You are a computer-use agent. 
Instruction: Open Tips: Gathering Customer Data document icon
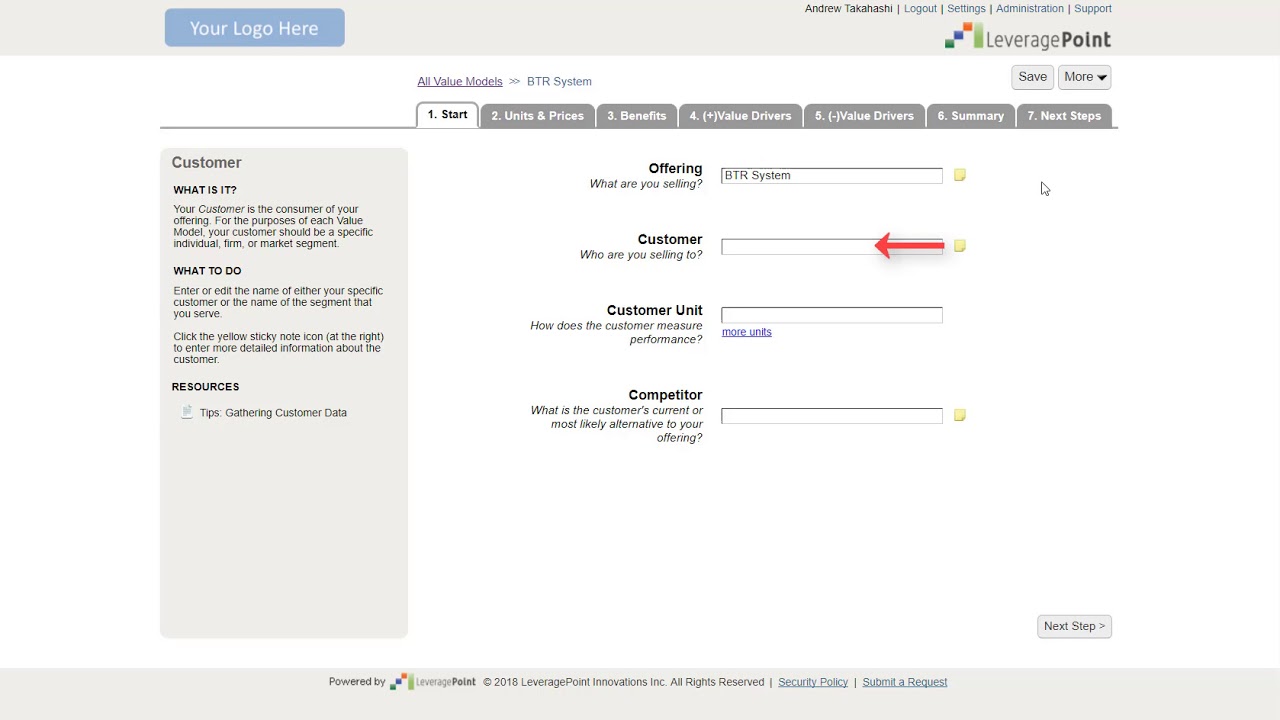pos(186,412)
